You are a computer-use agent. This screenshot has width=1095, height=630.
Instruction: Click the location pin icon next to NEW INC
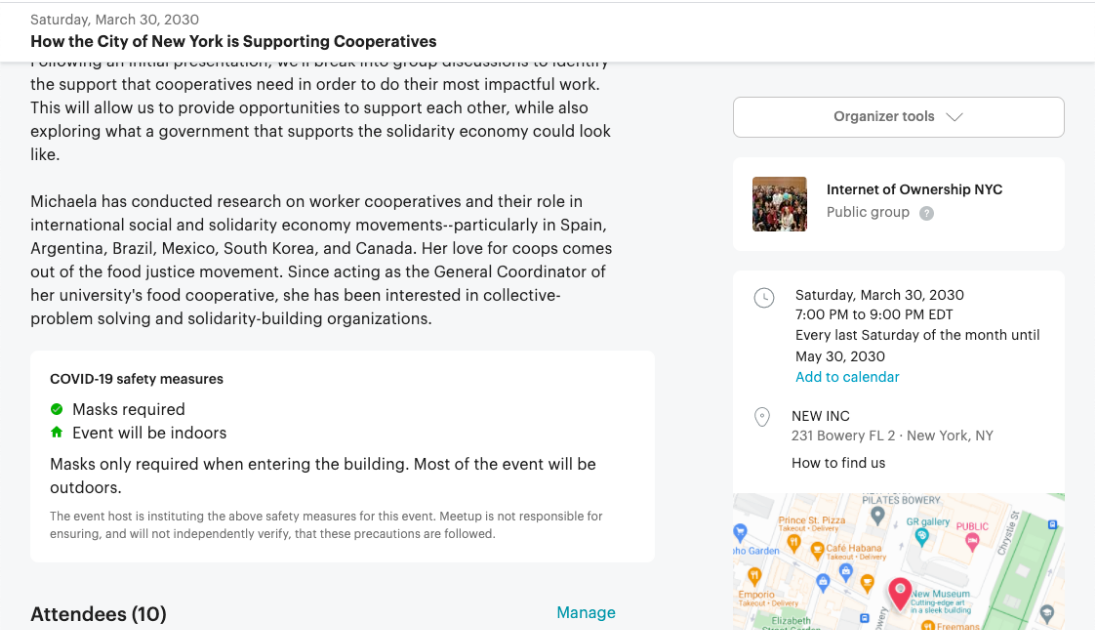(762, 417)
